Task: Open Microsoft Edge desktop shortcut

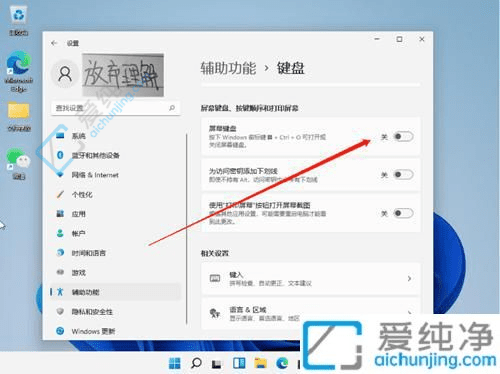Action: pyautogui.click(x=19, y=71)
